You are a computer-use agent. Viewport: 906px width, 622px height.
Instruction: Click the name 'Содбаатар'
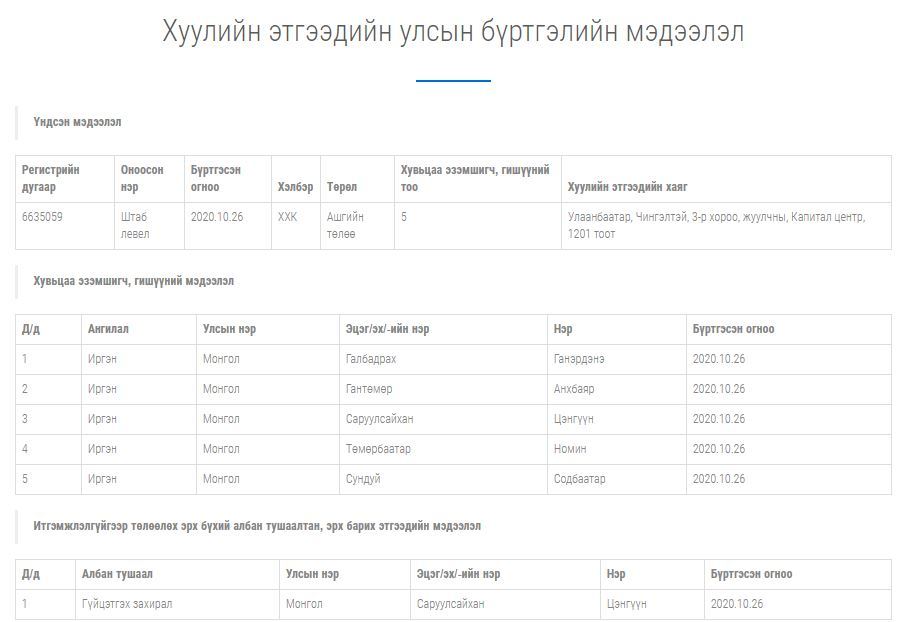point(580,479)
